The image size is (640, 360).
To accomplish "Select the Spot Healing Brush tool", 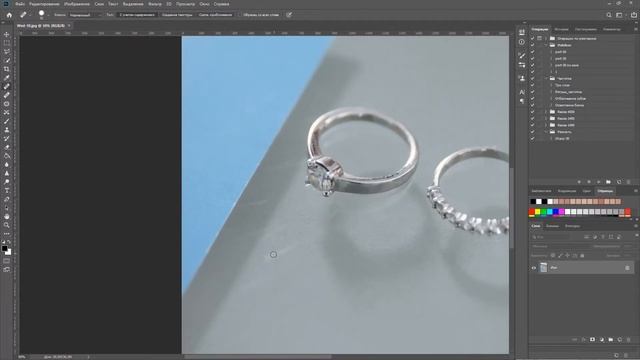I will pos(7,86).
